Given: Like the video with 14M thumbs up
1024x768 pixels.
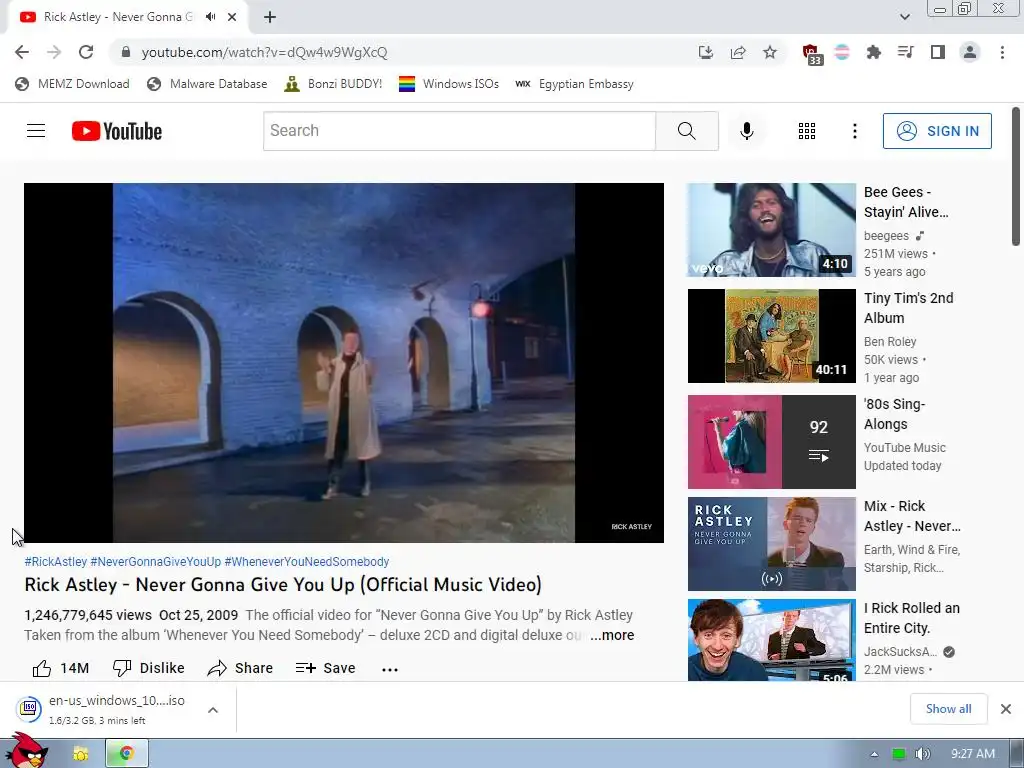Looking at the screenshot, I should pyautogui.click(x=61, y=668).
